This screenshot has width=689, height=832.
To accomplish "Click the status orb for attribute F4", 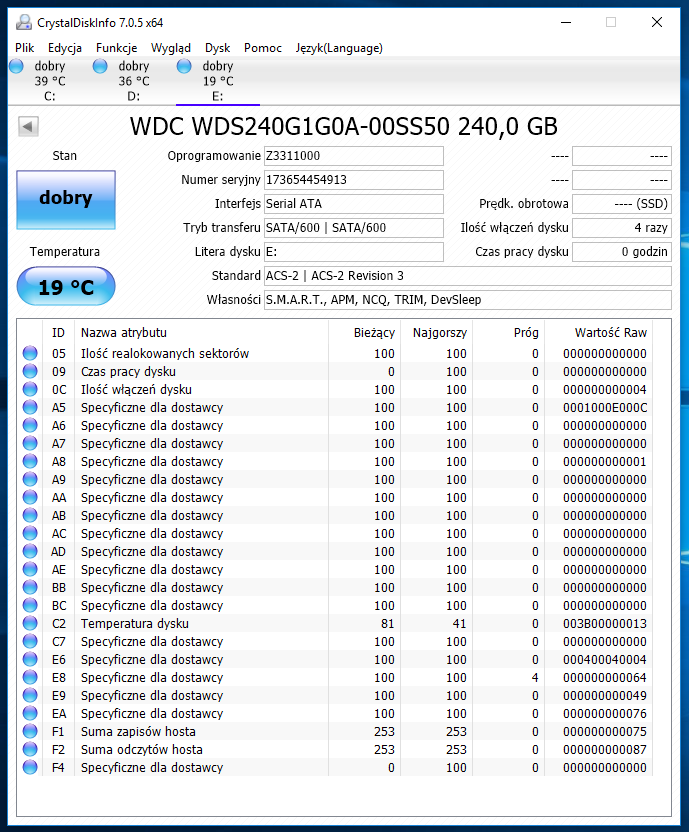I will tap(30, 768).
